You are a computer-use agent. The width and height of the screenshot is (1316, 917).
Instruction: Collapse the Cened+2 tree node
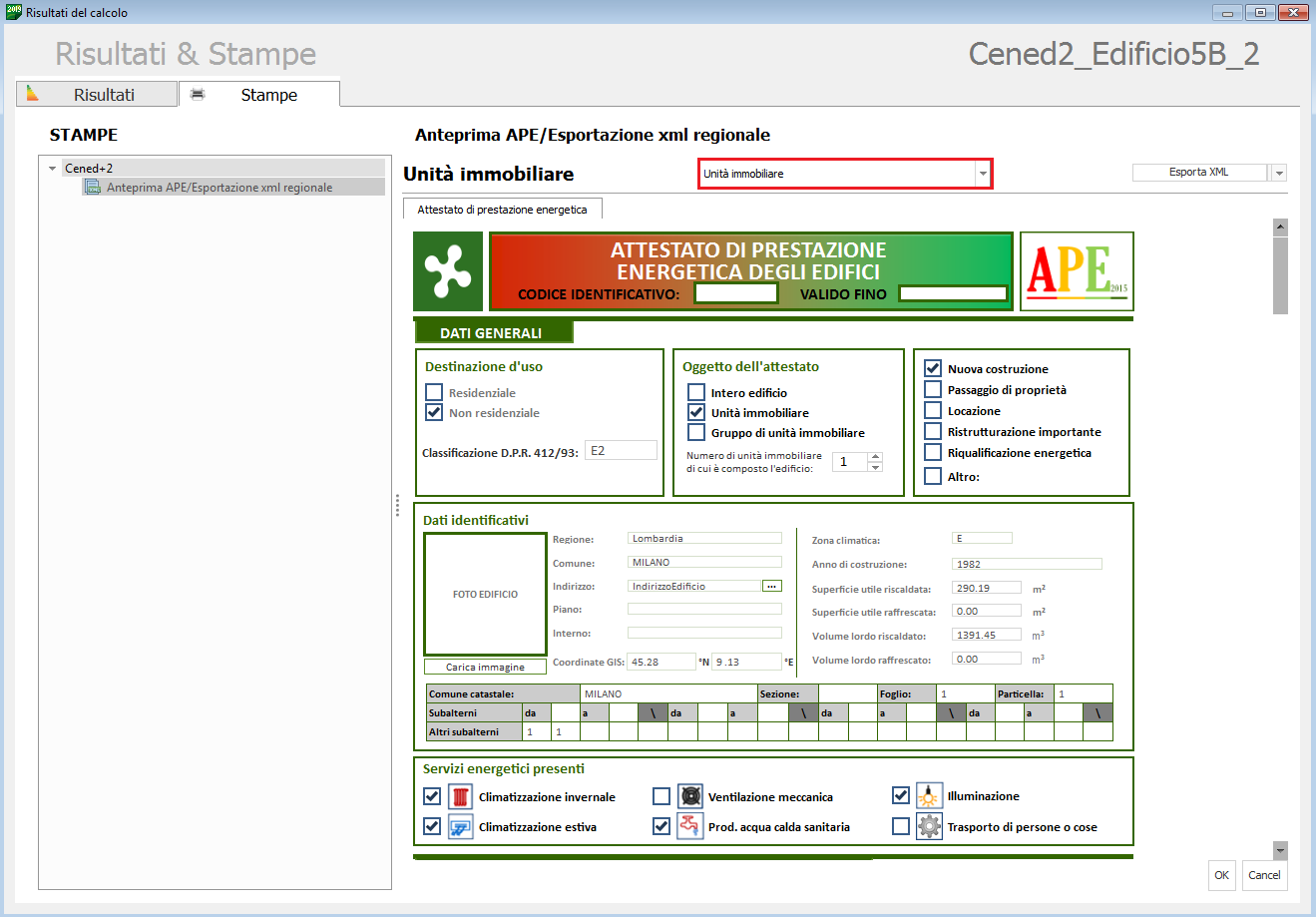pos(52,169)
